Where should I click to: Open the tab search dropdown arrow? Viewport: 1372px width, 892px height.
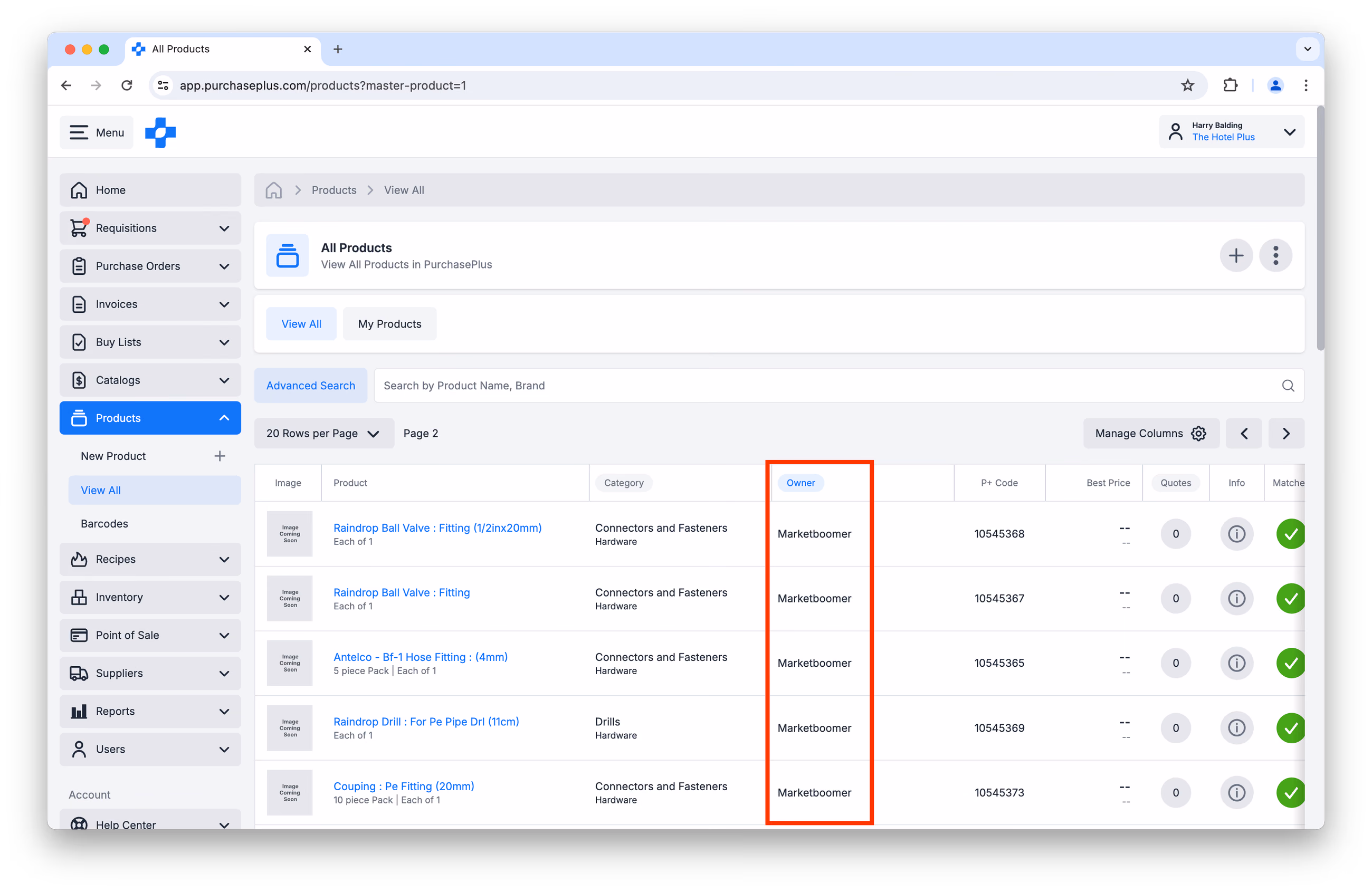(x=1308, y=50)
